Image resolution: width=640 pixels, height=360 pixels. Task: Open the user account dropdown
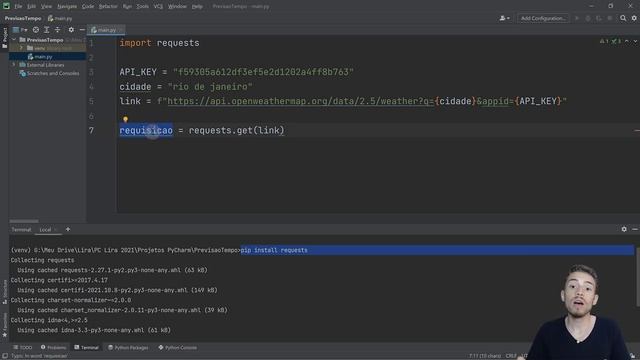(x=504, y=18)
